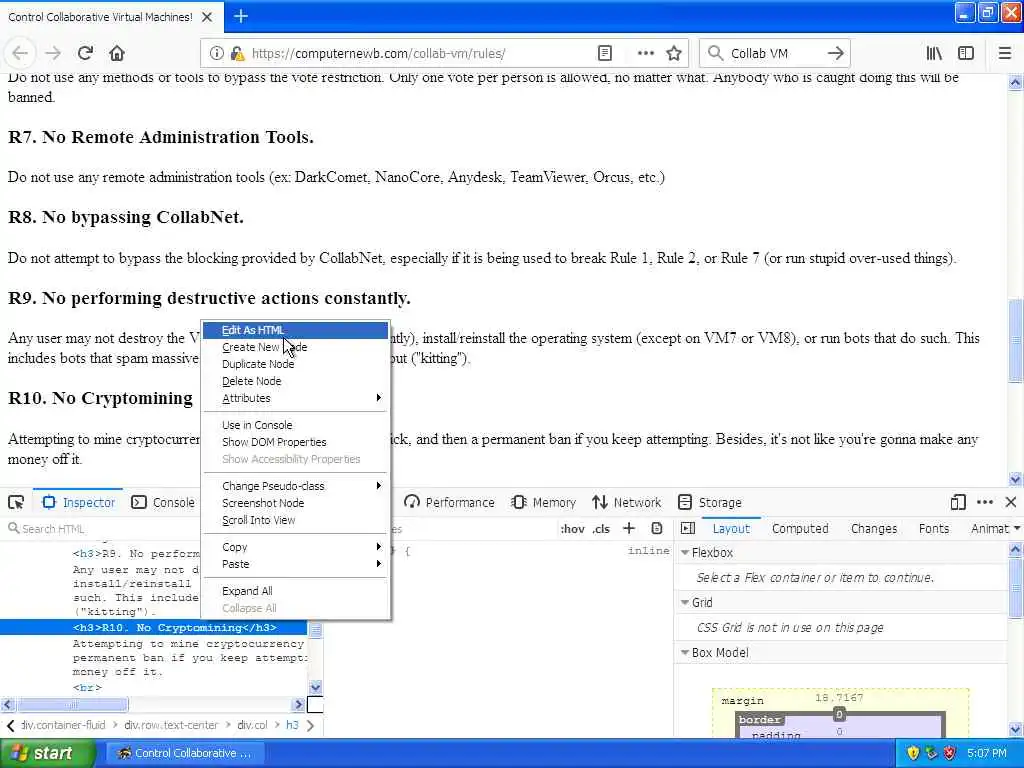Click the div.col breadcrumb item
This screenshot has width=1024, height=768.
click(x=252, y=725)
